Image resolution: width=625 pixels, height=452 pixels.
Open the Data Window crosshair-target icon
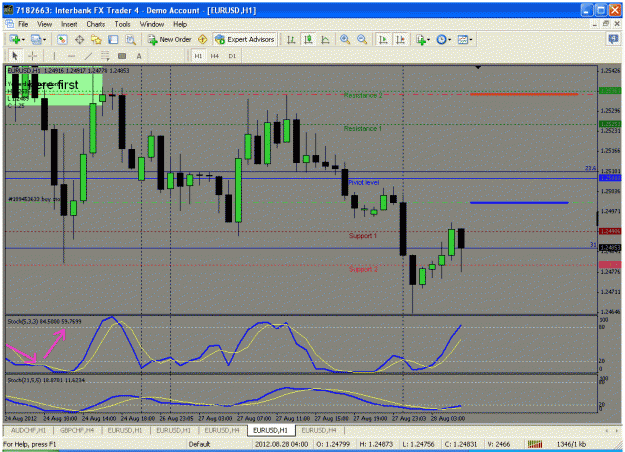[79, 39]
